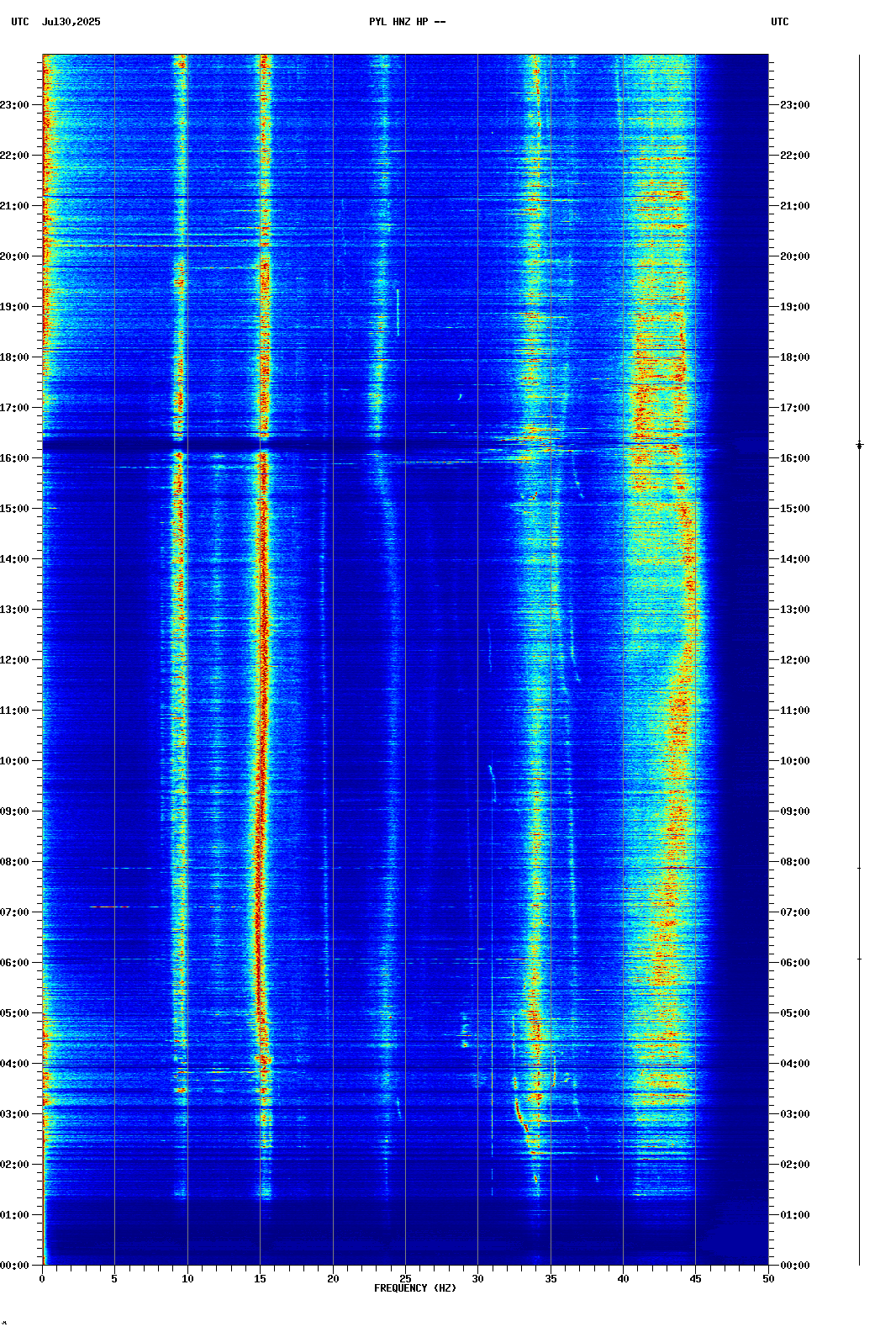Click the 08:00 label on right time axis
This screenshot has height=1332, width=896.
[795, 862]
